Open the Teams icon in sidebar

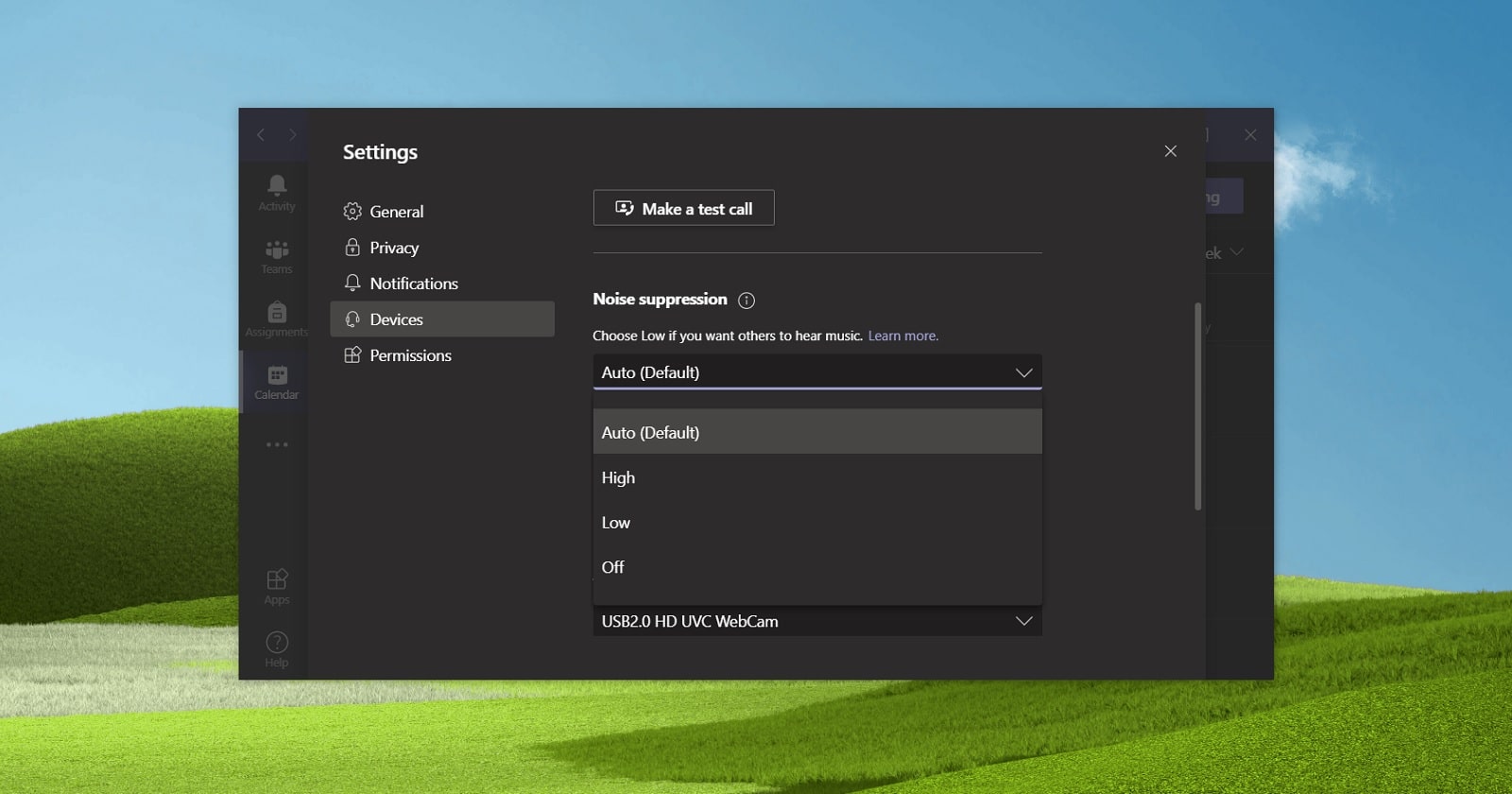click(277, 256)
